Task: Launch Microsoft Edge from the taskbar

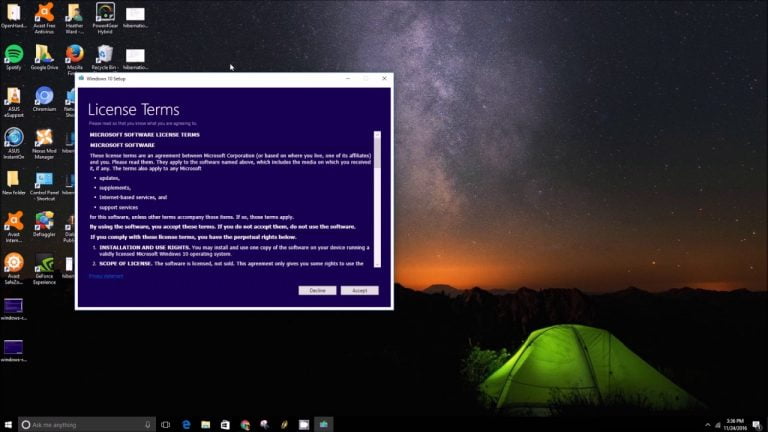Action: [x=186, y=424]
